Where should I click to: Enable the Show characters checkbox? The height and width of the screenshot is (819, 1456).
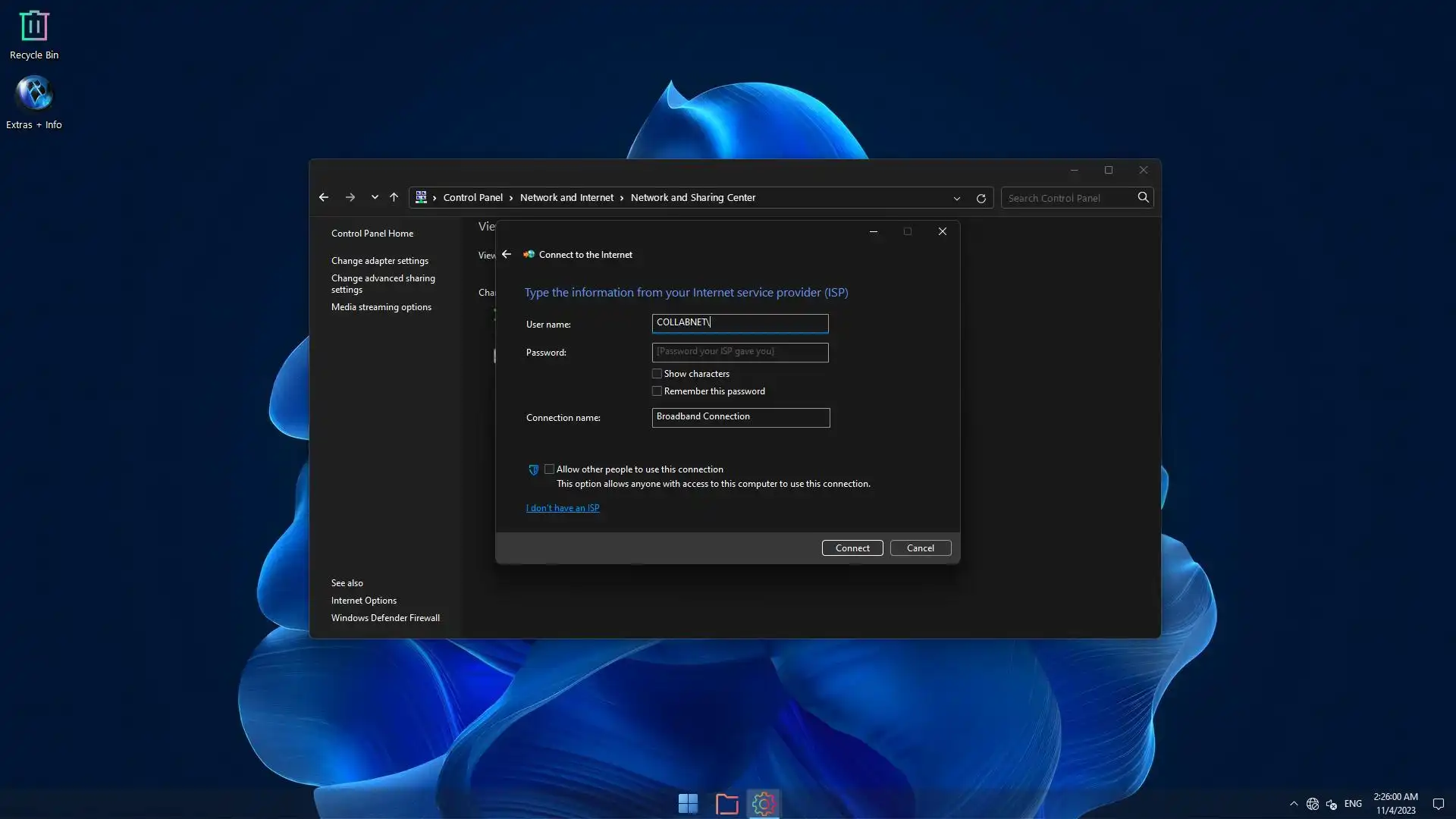point(657,374)
